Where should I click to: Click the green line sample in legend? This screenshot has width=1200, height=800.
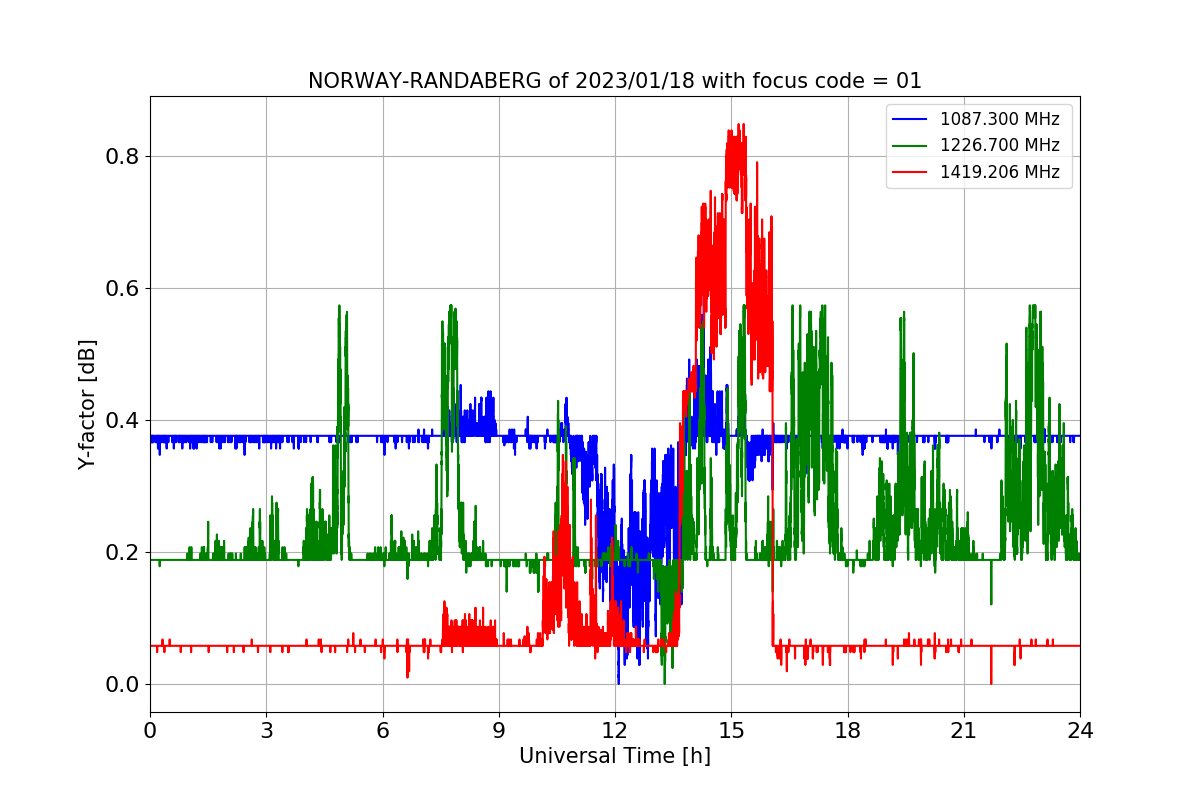pyautogui.click(x=911, y=145)
